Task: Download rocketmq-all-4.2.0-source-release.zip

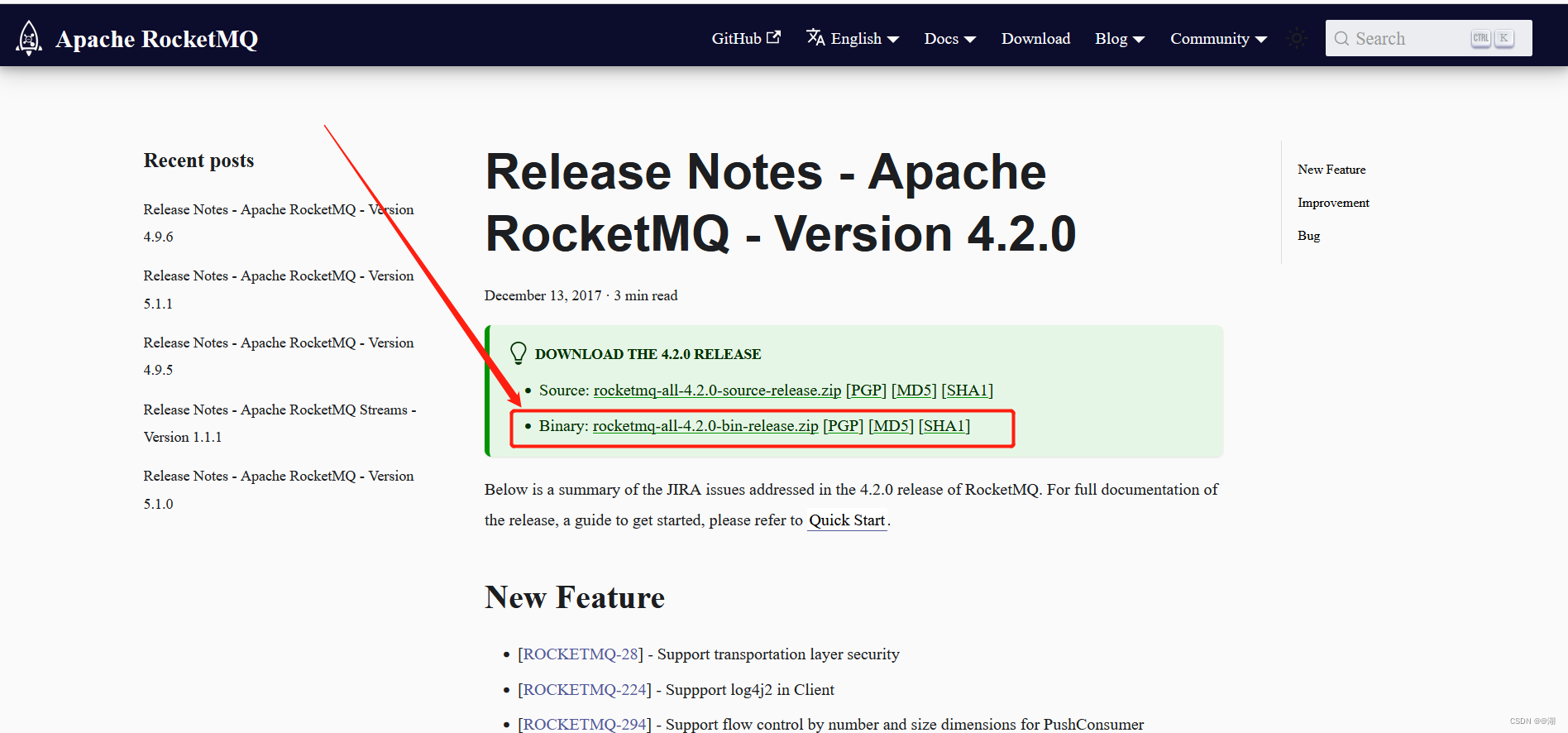Action: coord(717,390)
